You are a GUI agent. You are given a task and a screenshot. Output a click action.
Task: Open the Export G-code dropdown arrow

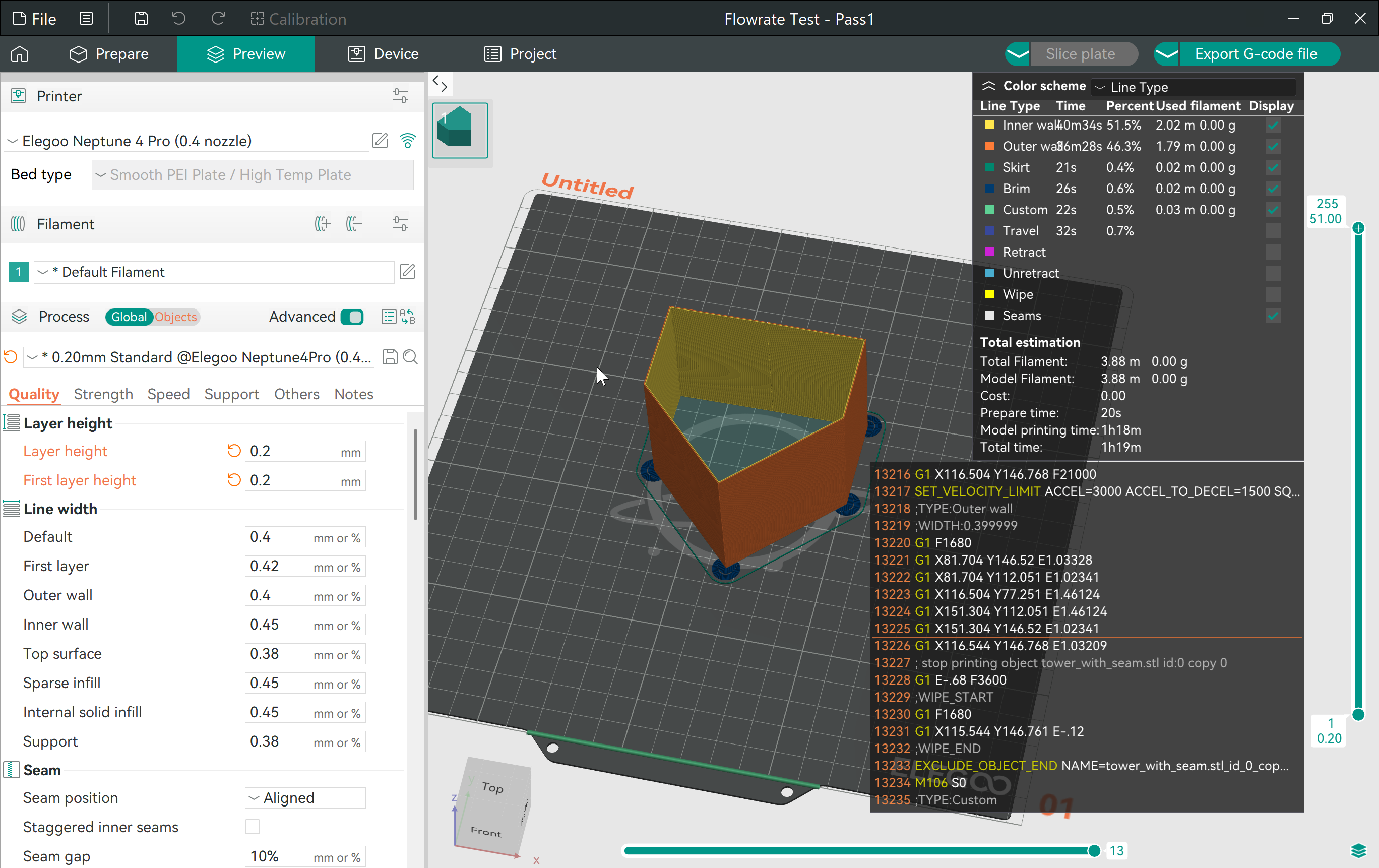(1166, 54)
